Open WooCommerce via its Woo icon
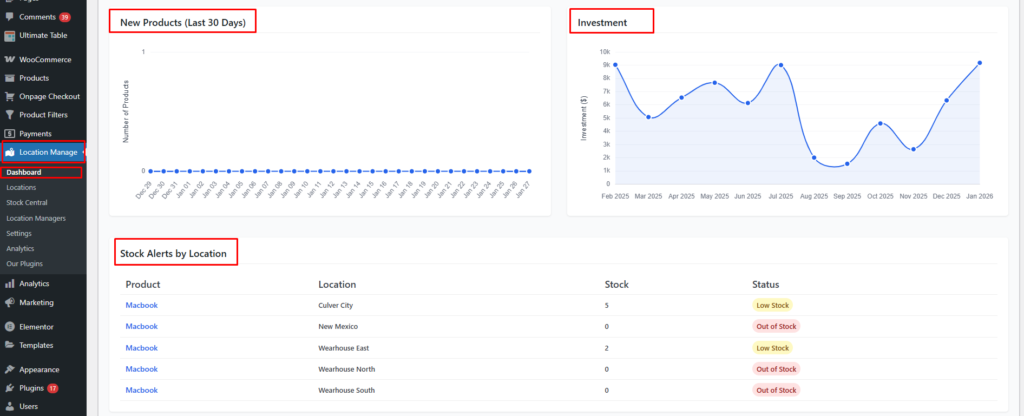The height and width of the screenshot is (416, 1024). 9,60
